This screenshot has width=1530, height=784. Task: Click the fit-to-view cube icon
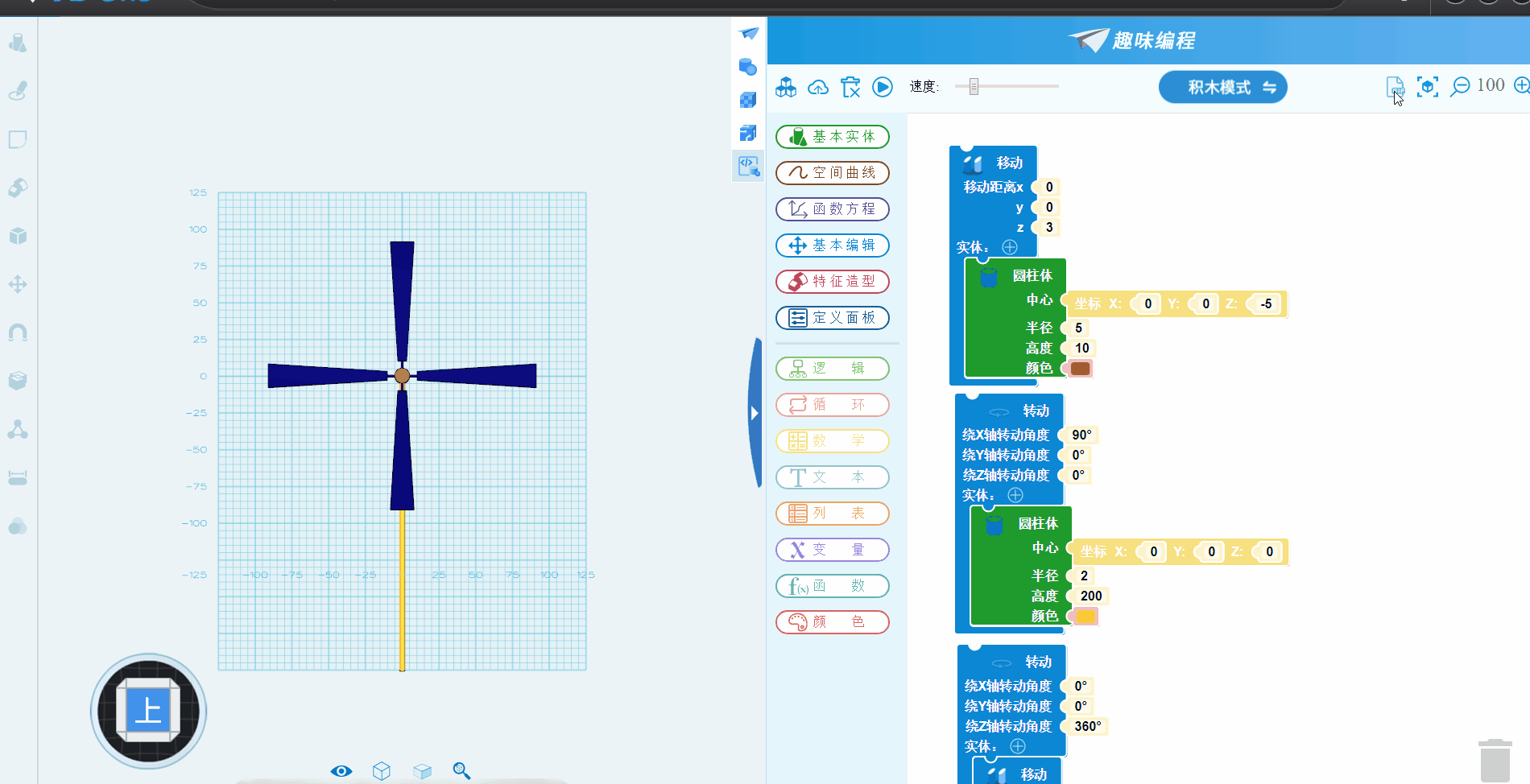click(1428, 86)
